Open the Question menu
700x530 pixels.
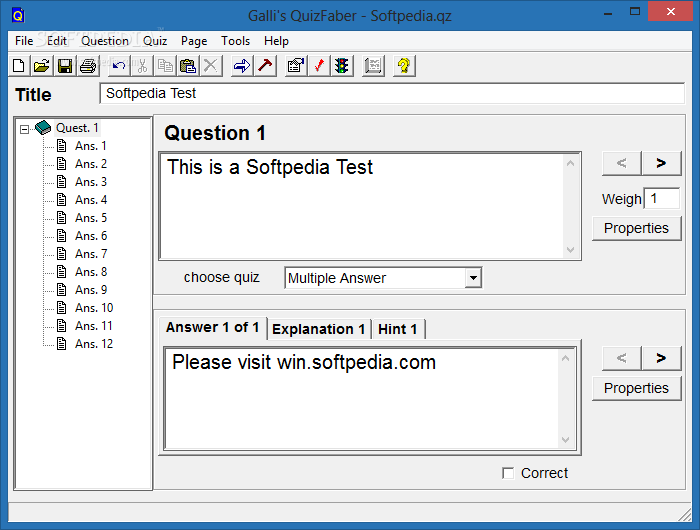click(105, 41)
